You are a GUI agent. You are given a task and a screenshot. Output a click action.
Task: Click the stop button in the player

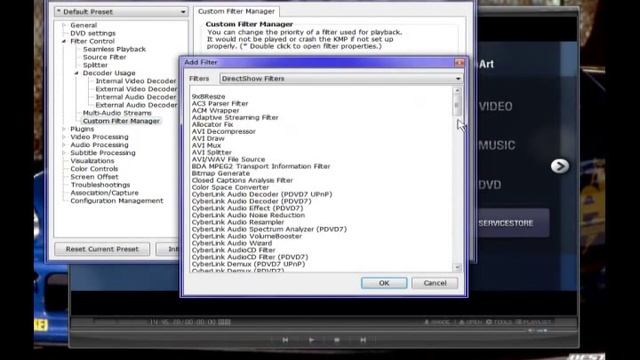point(337,340)
